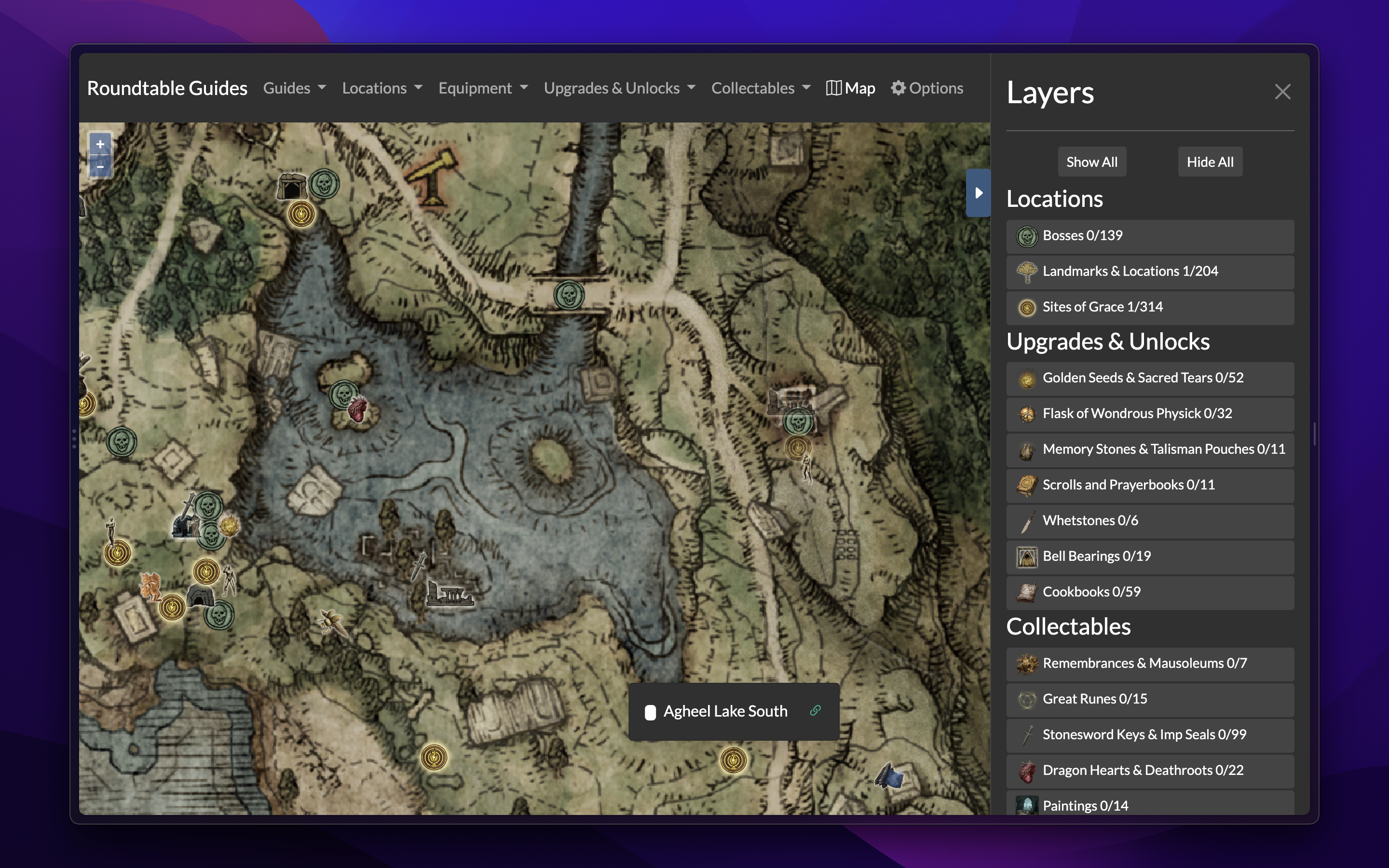Toggle Memory Stones & Talisman Pouches layer
This screenshot has height=868, width=1389.
(1150, 449)
